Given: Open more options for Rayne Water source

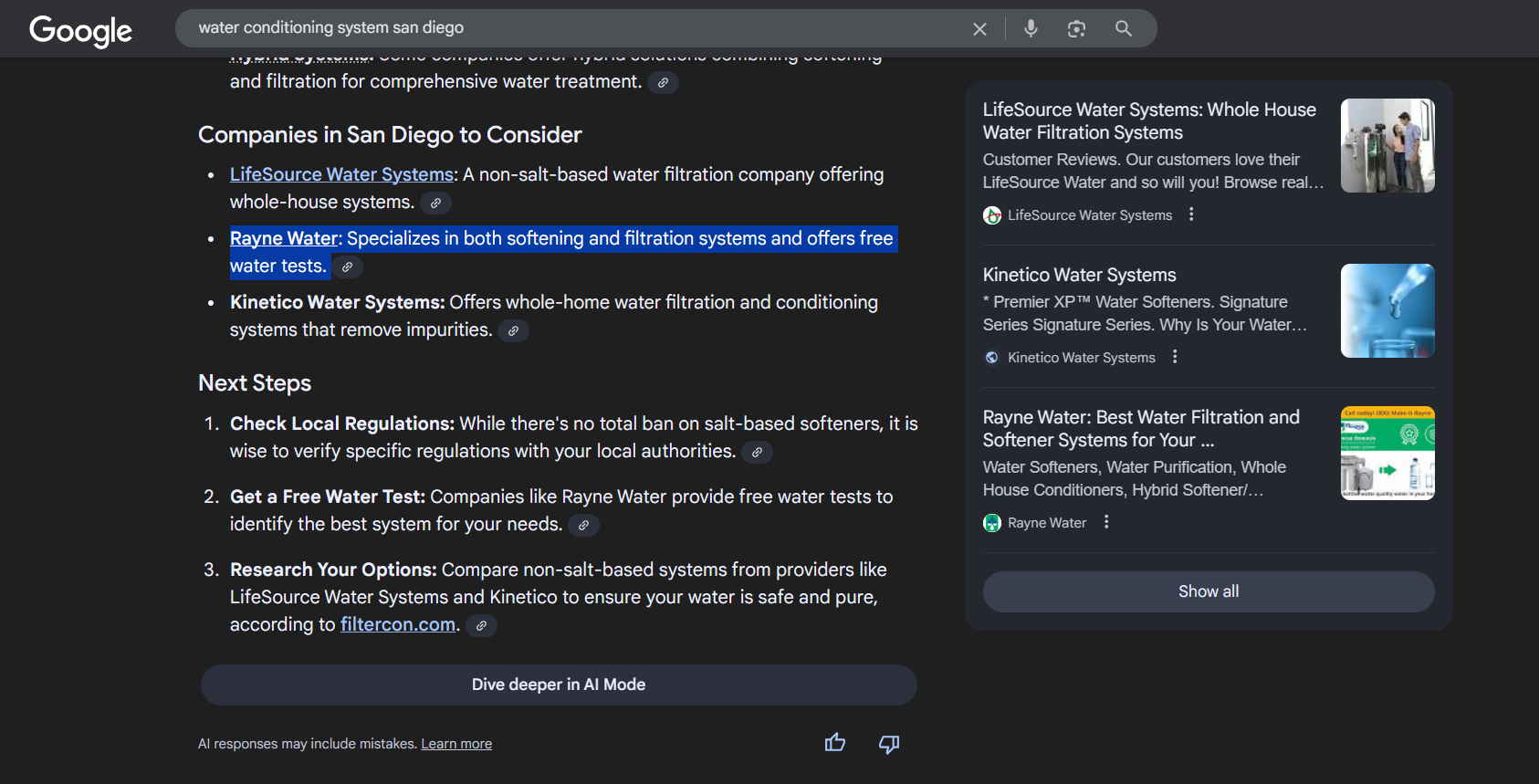Looking at the screenshot, I should point(1106,522).
